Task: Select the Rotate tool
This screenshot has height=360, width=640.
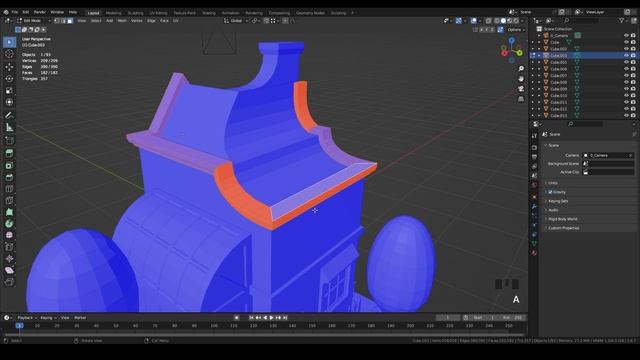Action: (9, 78)
